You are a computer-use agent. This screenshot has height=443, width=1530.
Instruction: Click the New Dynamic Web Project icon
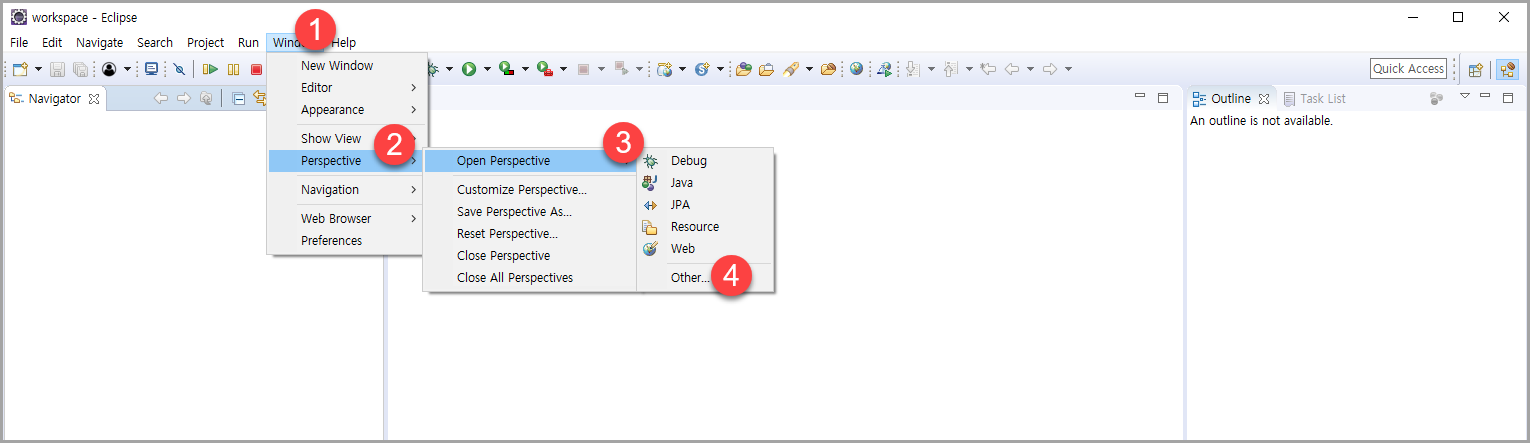[x=664, y=69]
